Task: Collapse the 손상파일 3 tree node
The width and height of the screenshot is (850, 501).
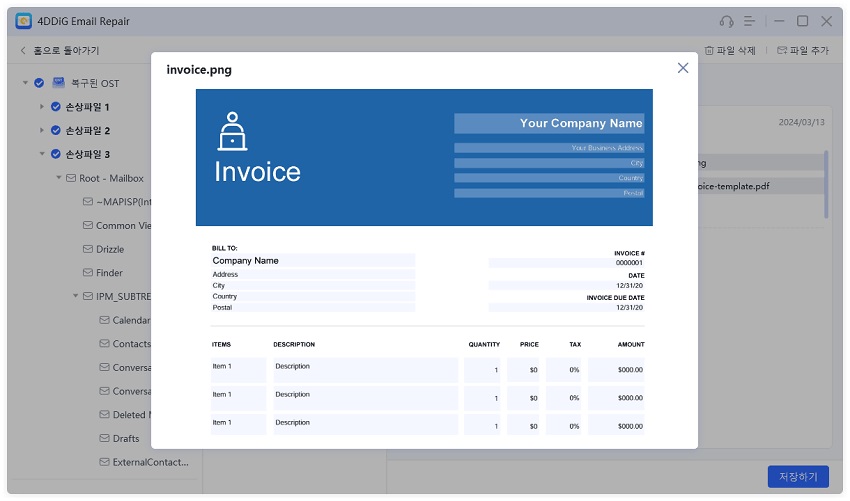Action: click(x=42, y=154)
